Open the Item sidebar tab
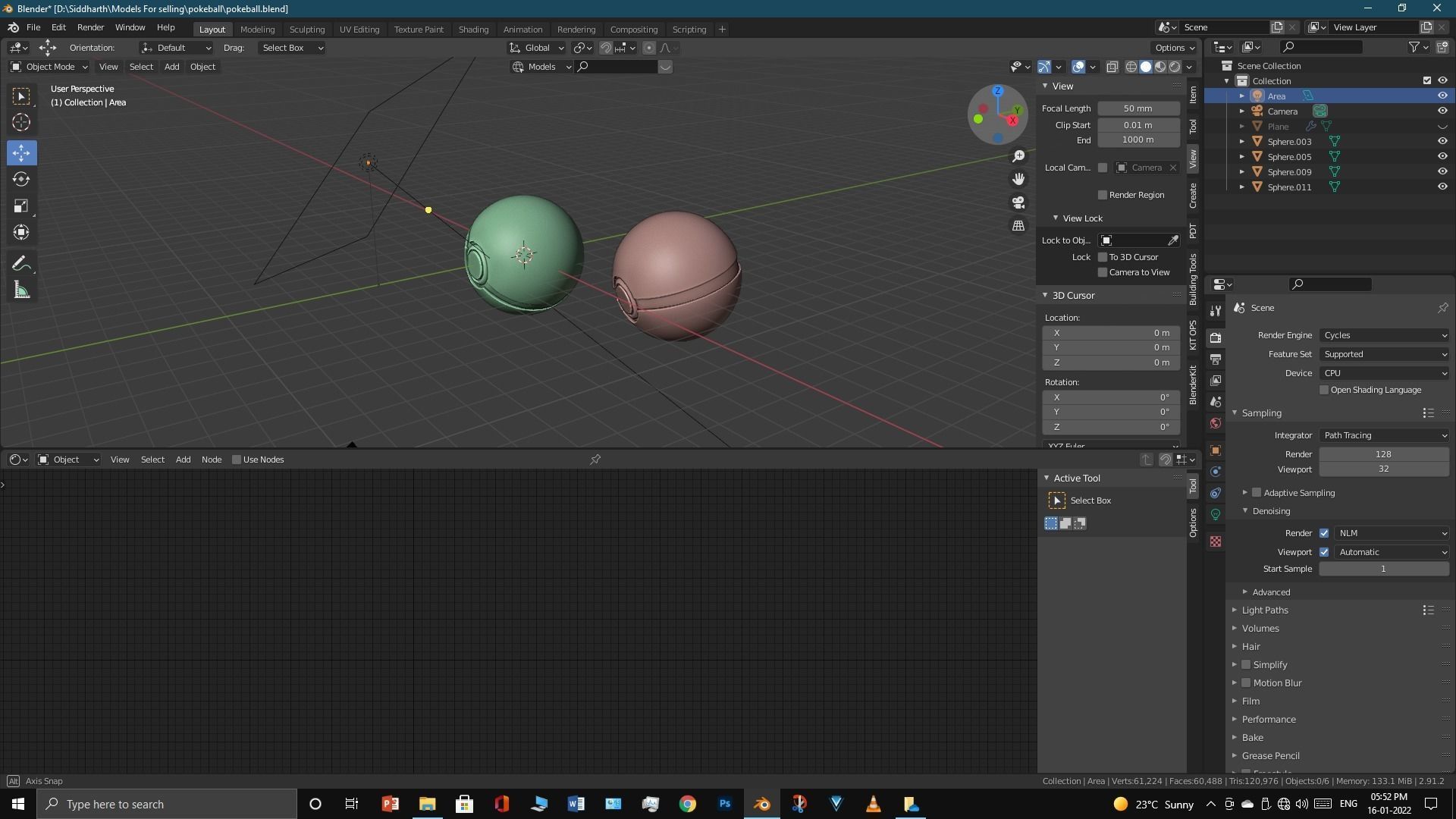Viewport: 1456px width, 819px height. 1193,95
